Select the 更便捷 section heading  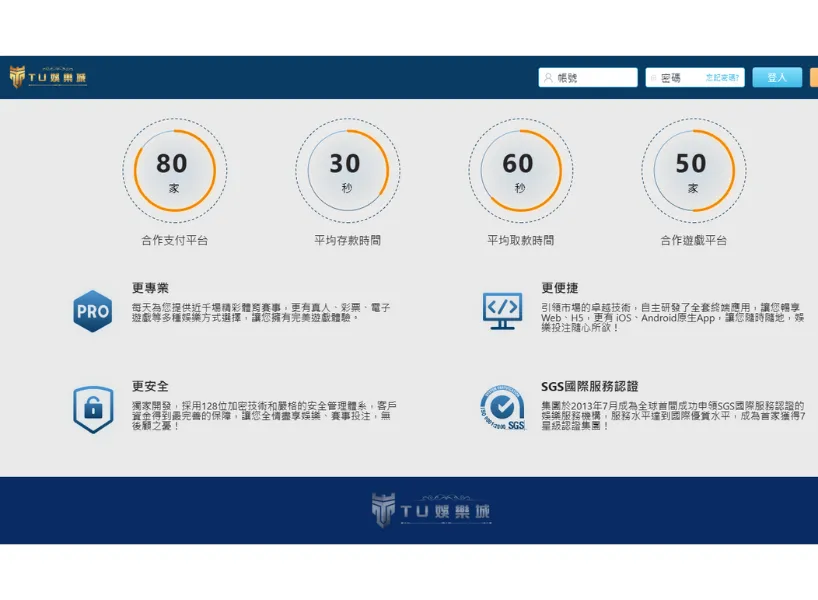pos(561,287)
